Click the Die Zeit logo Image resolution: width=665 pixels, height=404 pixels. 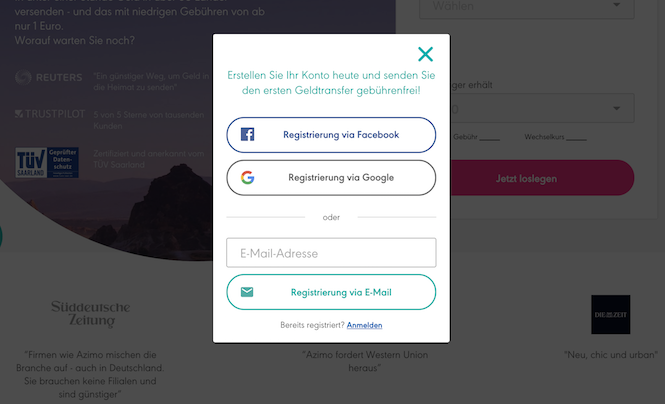pos(611,315)
